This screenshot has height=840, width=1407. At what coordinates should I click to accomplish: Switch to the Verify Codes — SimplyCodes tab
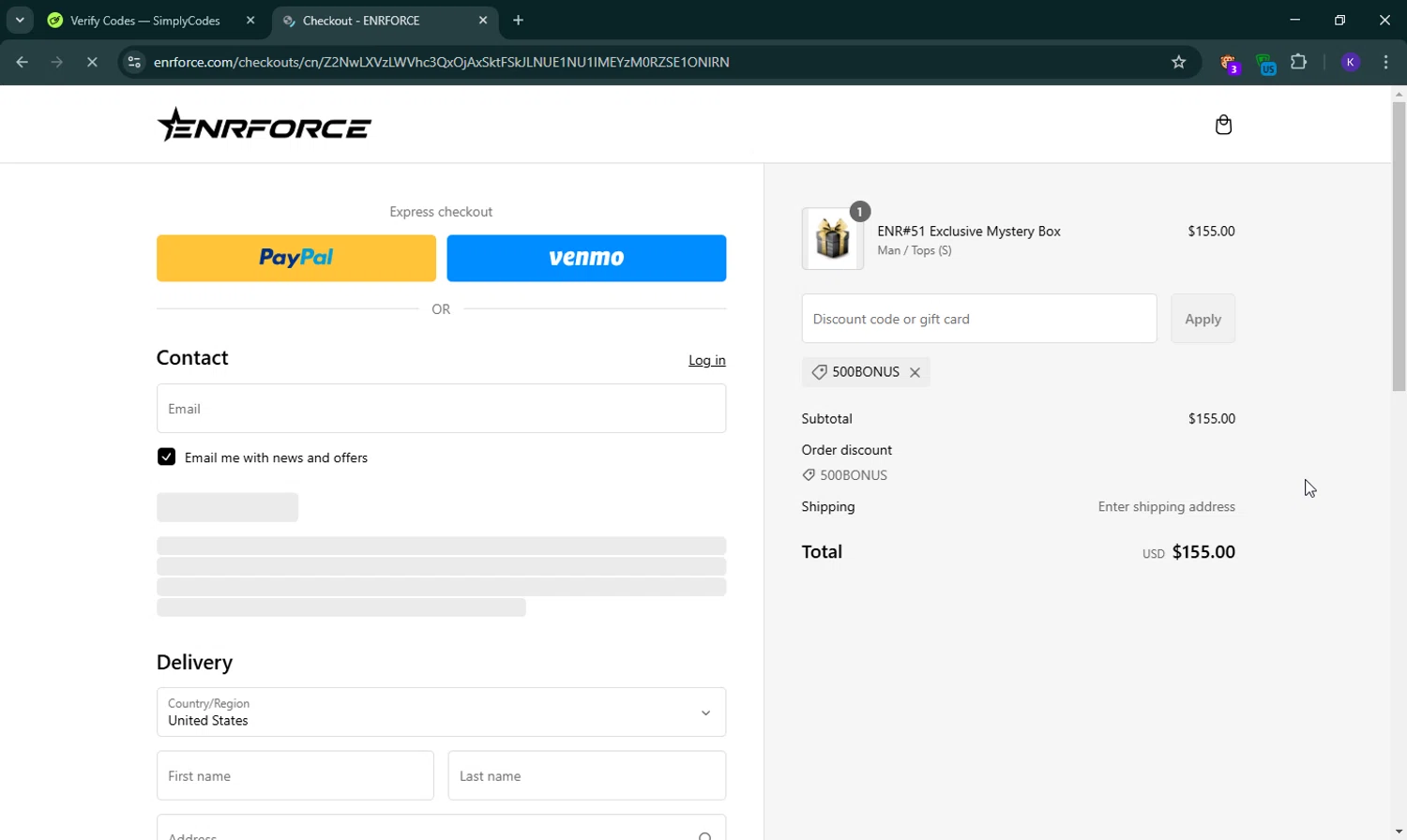[x=145, y=20]
